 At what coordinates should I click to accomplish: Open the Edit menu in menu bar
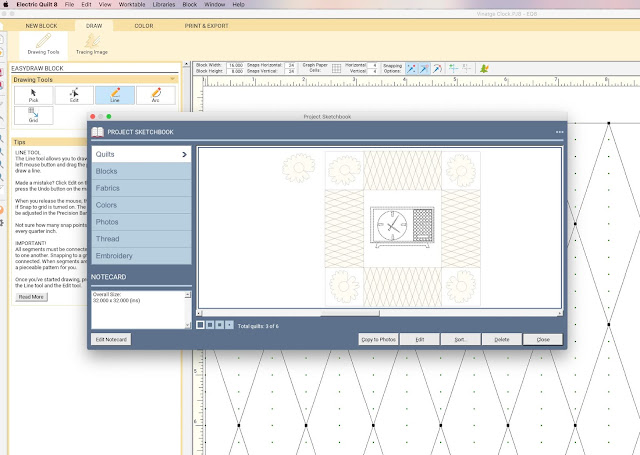click(x=86, y=4)
